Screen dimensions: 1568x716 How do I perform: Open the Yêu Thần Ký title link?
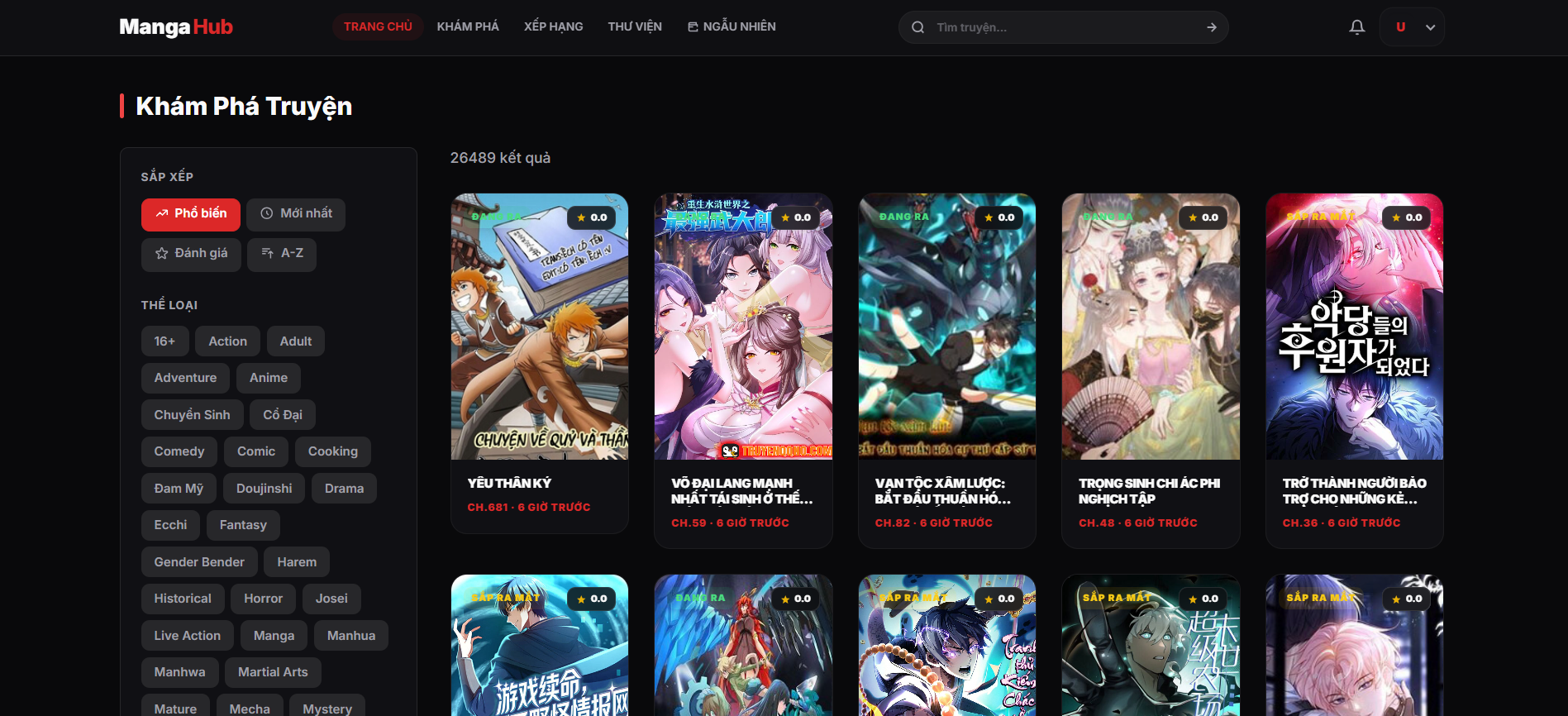pos(509,483)
